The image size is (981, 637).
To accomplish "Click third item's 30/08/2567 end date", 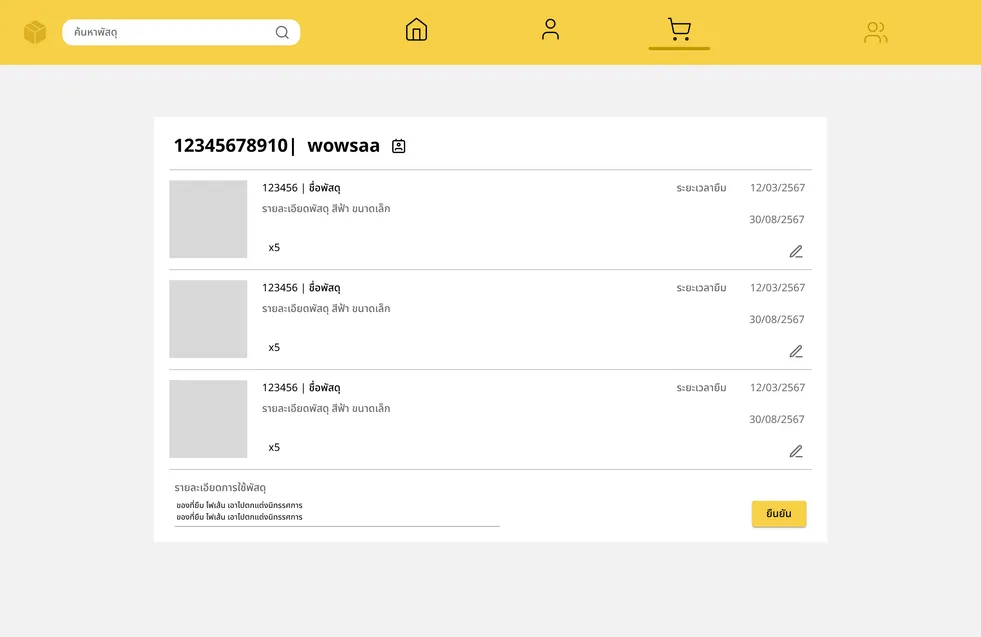I will point(777,420).
